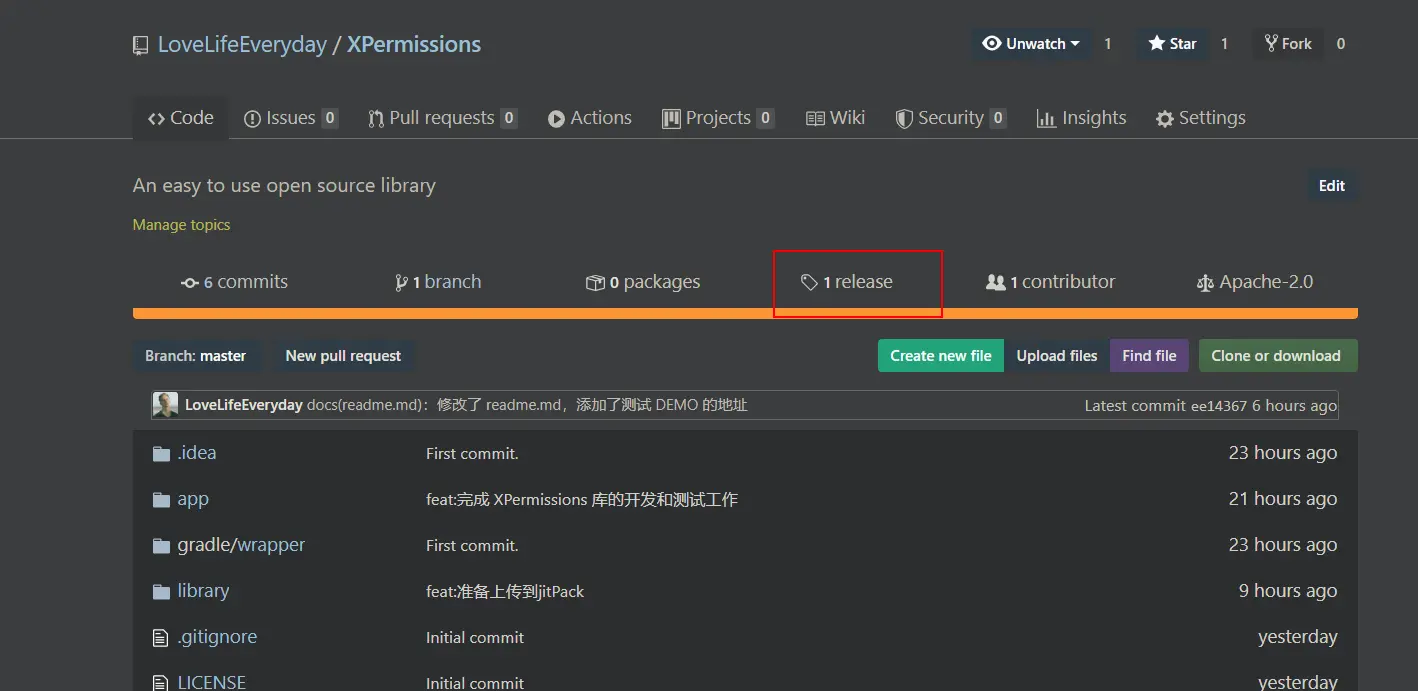This screenshot has height=691, width=1418.
Task: View the 1 branch list
Action: [x=438, y=282]
